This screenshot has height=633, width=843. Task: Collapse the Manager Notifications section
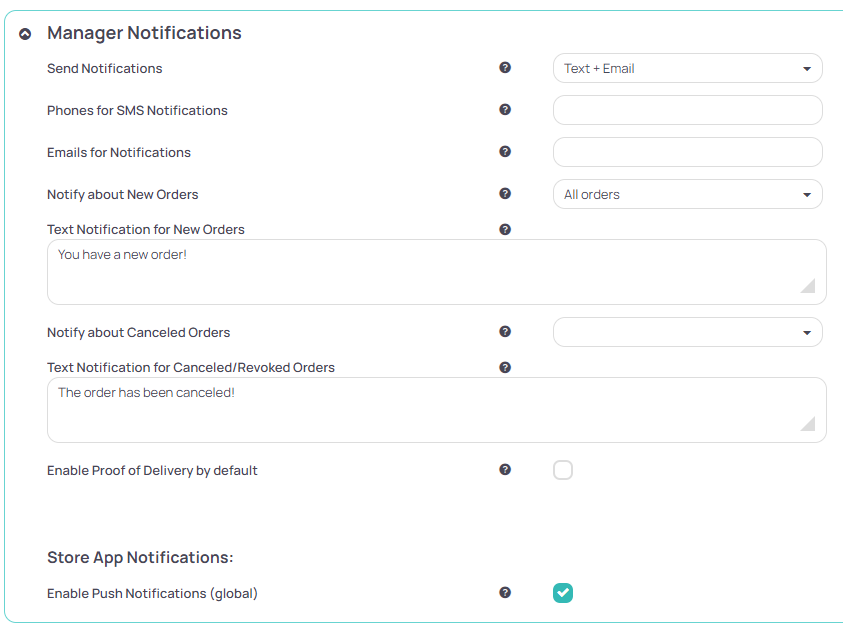pyautogui.click(x=24, y=32)
